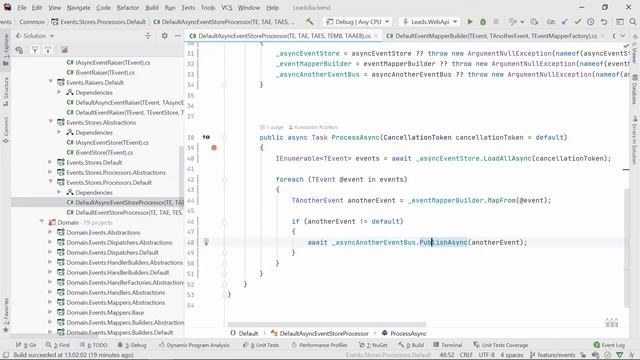Viewport: 640px width, 360px height.
Task: Fold the code block at line 42
Action: coord(224,180)
